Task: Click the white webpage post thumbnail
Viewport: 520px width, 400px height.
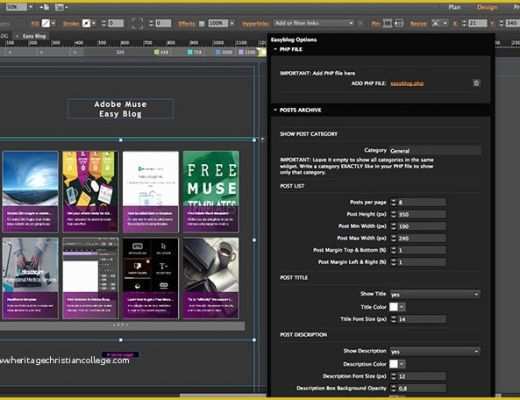Action: [150, 178]
